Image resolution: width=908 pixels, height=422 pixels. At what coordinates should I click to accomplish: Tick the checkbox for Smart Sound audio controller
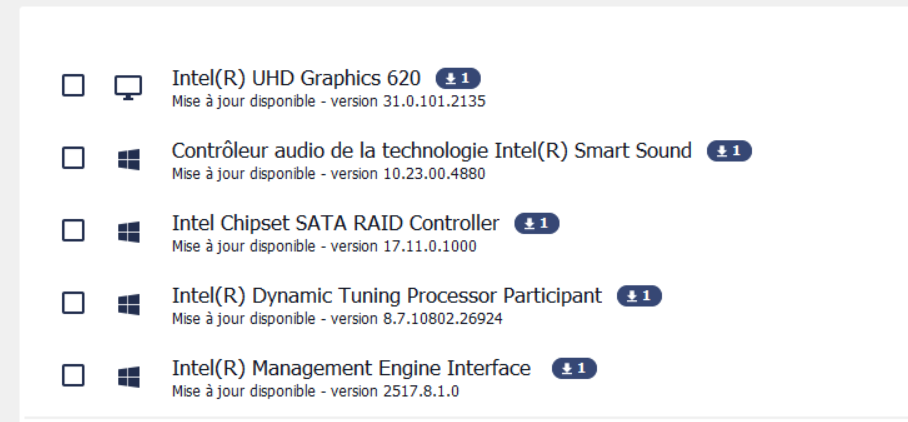[x=73, y=158]
